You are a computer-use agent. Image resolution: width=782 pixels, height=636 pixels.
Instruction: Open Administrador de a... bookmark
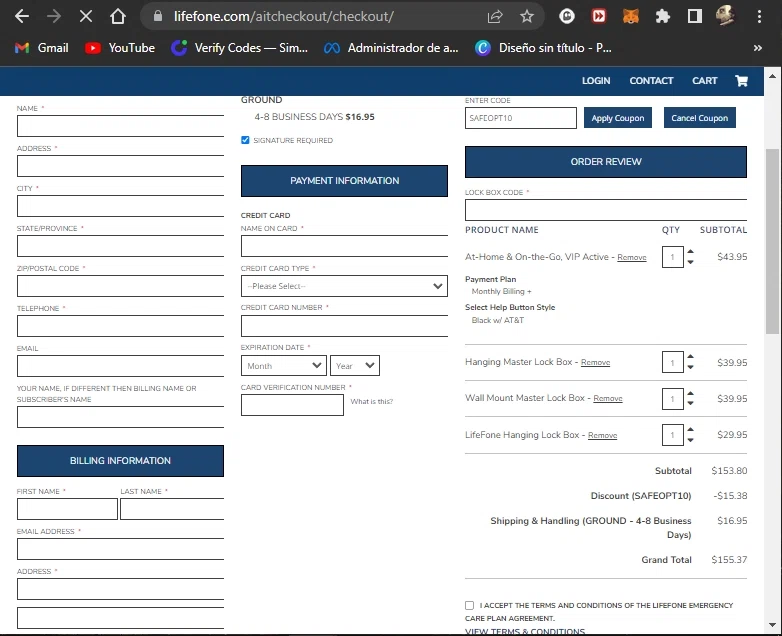click(x=391, y=48)
